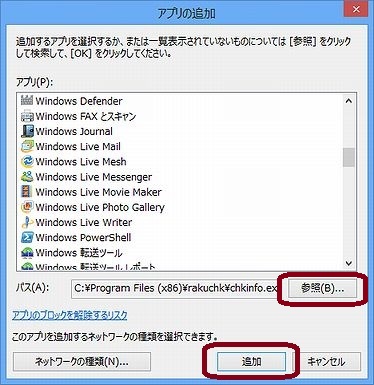374x385 pixels.
Task: Click the Windows FAX とスキャン icon
Action: point(27,116)
